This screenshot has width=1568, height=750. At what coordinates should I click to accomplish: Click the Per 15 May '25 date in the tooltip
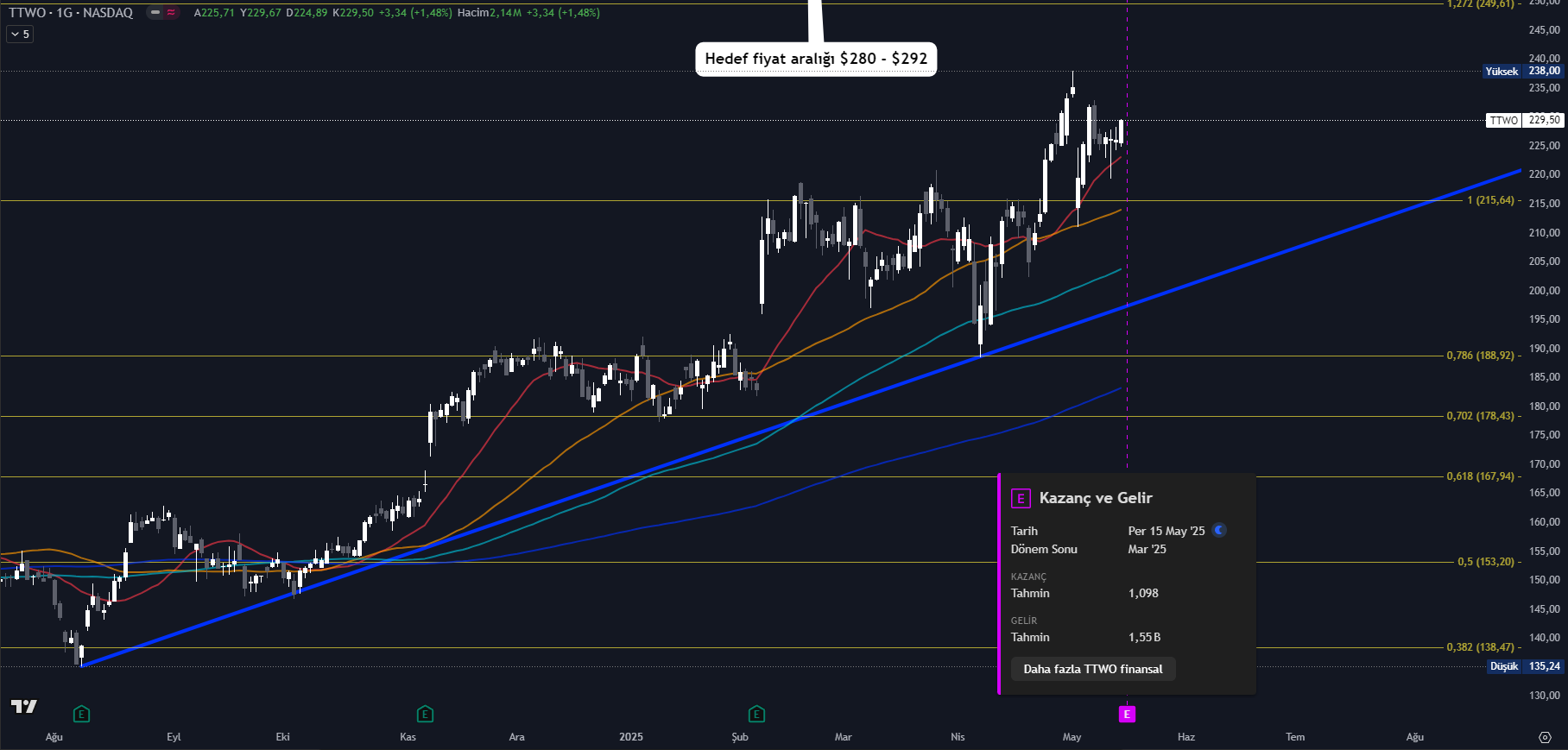pos(1167,531)
